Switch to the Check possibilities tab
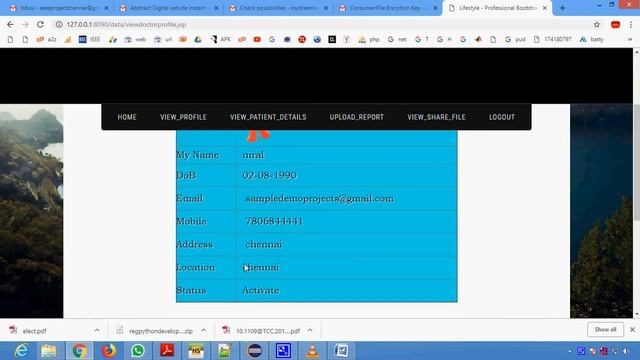This screenshot has width=640, height=360. 279,8
